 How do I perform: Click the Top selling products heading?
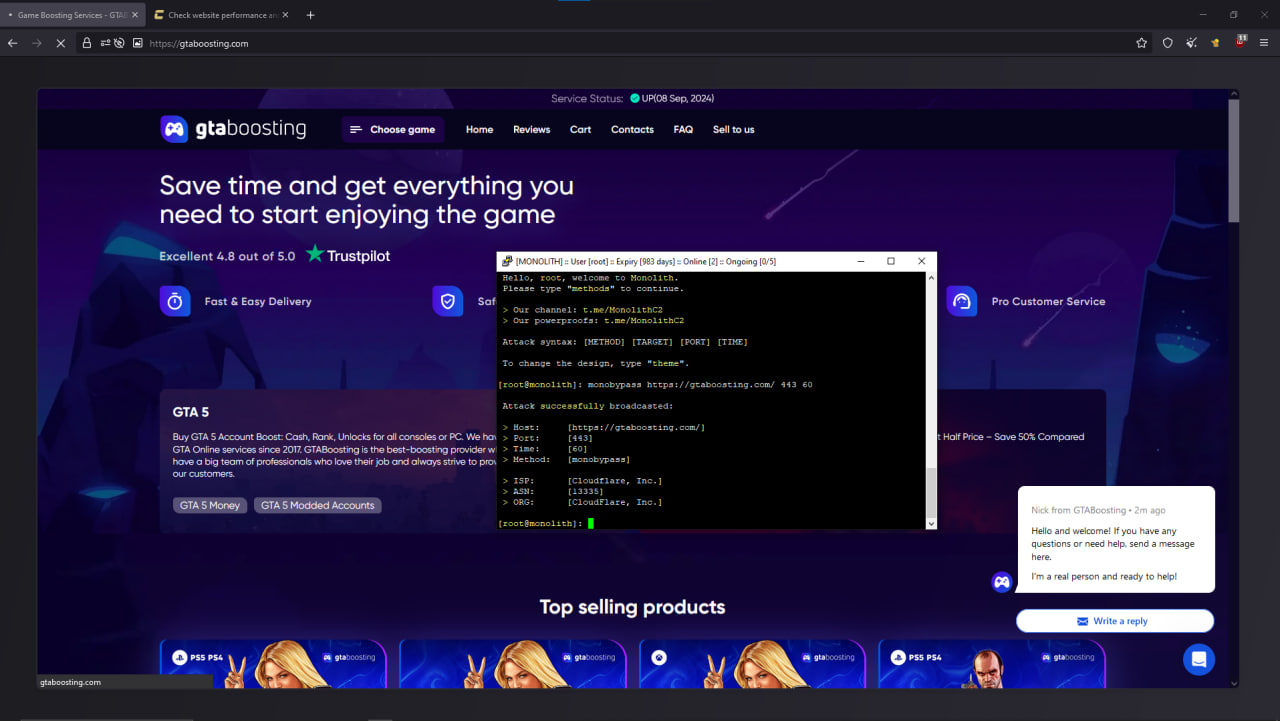[632, 607]
